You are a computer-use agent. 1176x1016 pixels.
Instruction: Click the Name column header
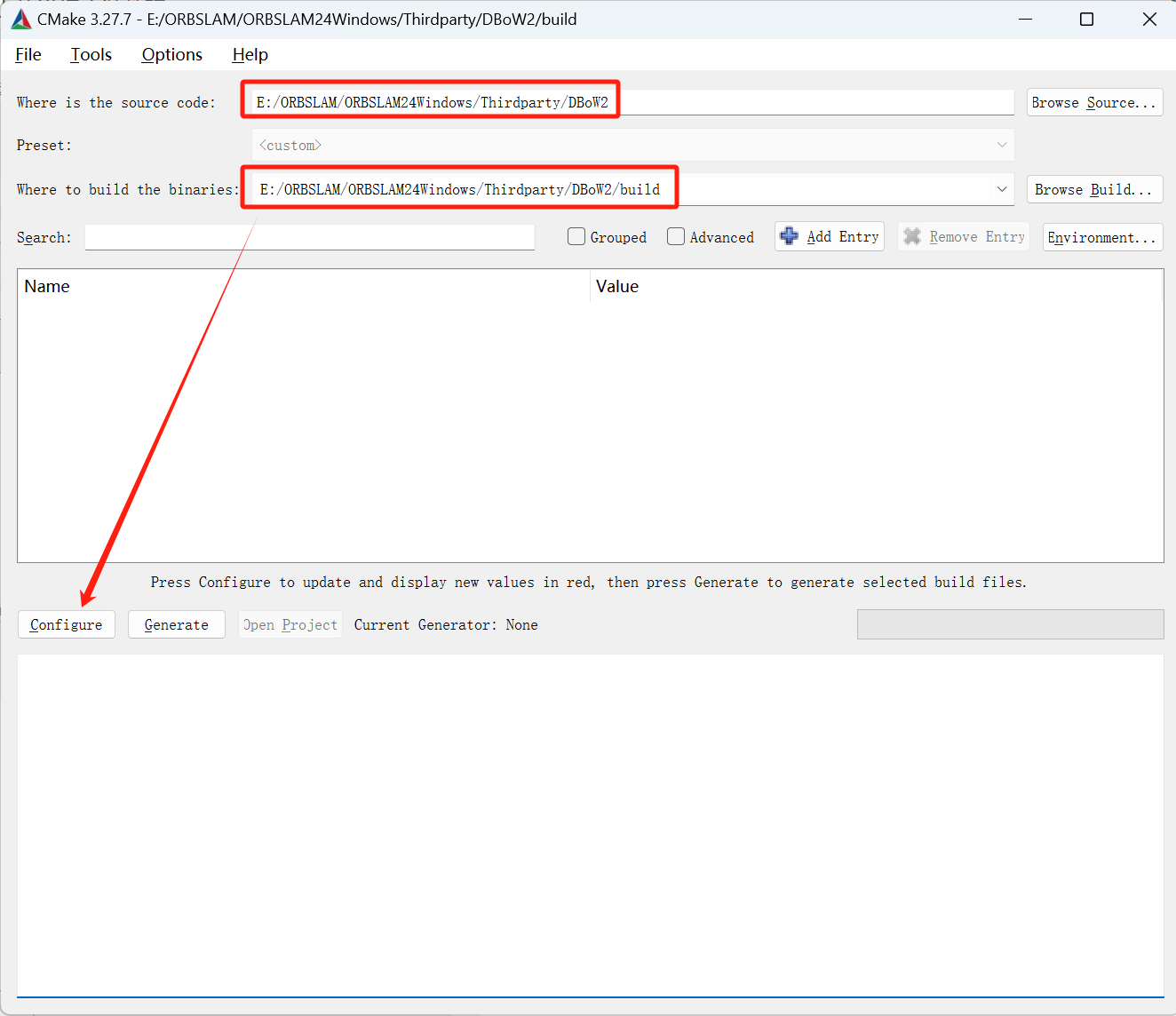pos(303,286)
